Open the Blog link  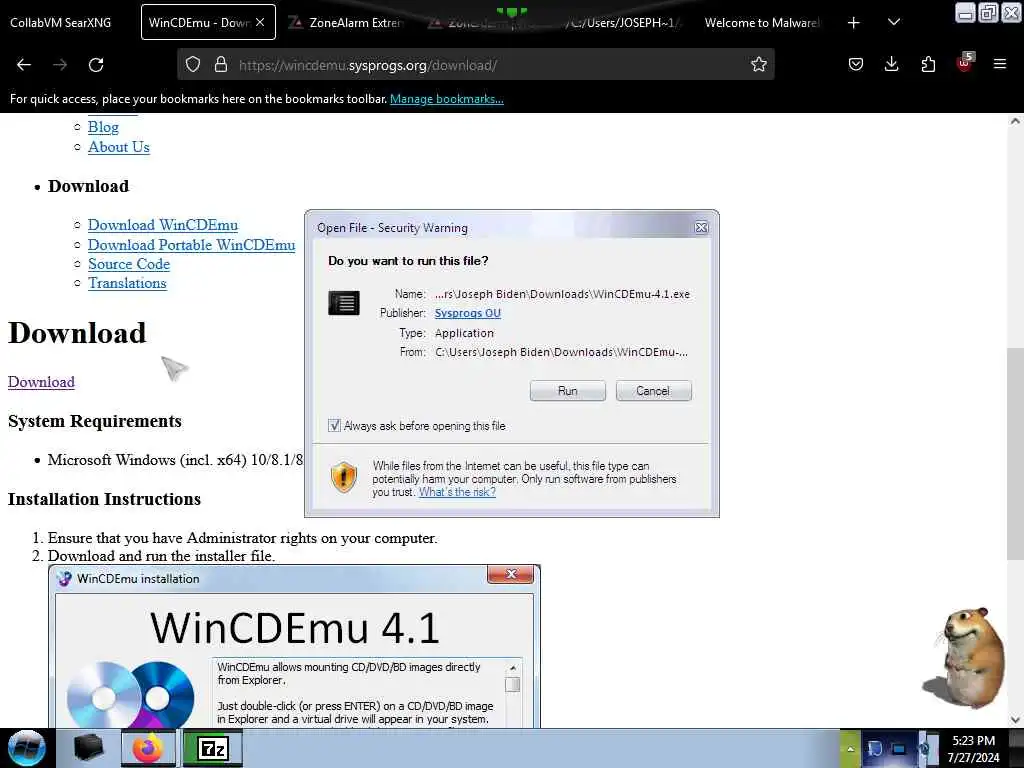(x=103, y=127)
